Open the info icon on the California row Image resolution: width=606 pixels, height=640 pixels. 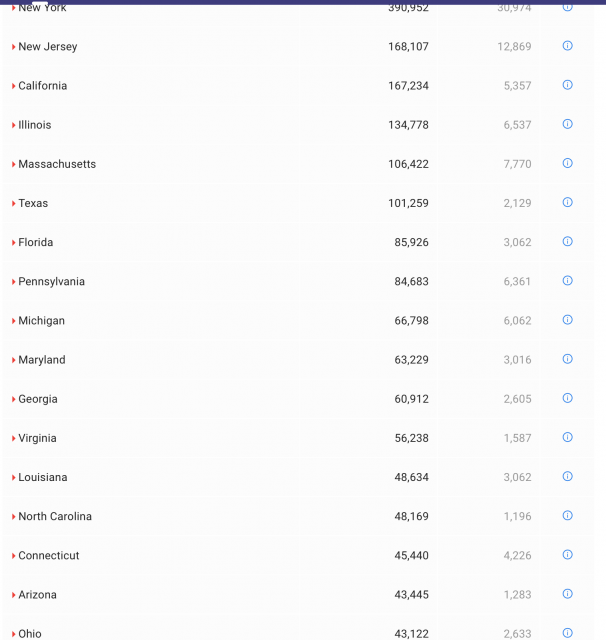[x=567, y=85]
